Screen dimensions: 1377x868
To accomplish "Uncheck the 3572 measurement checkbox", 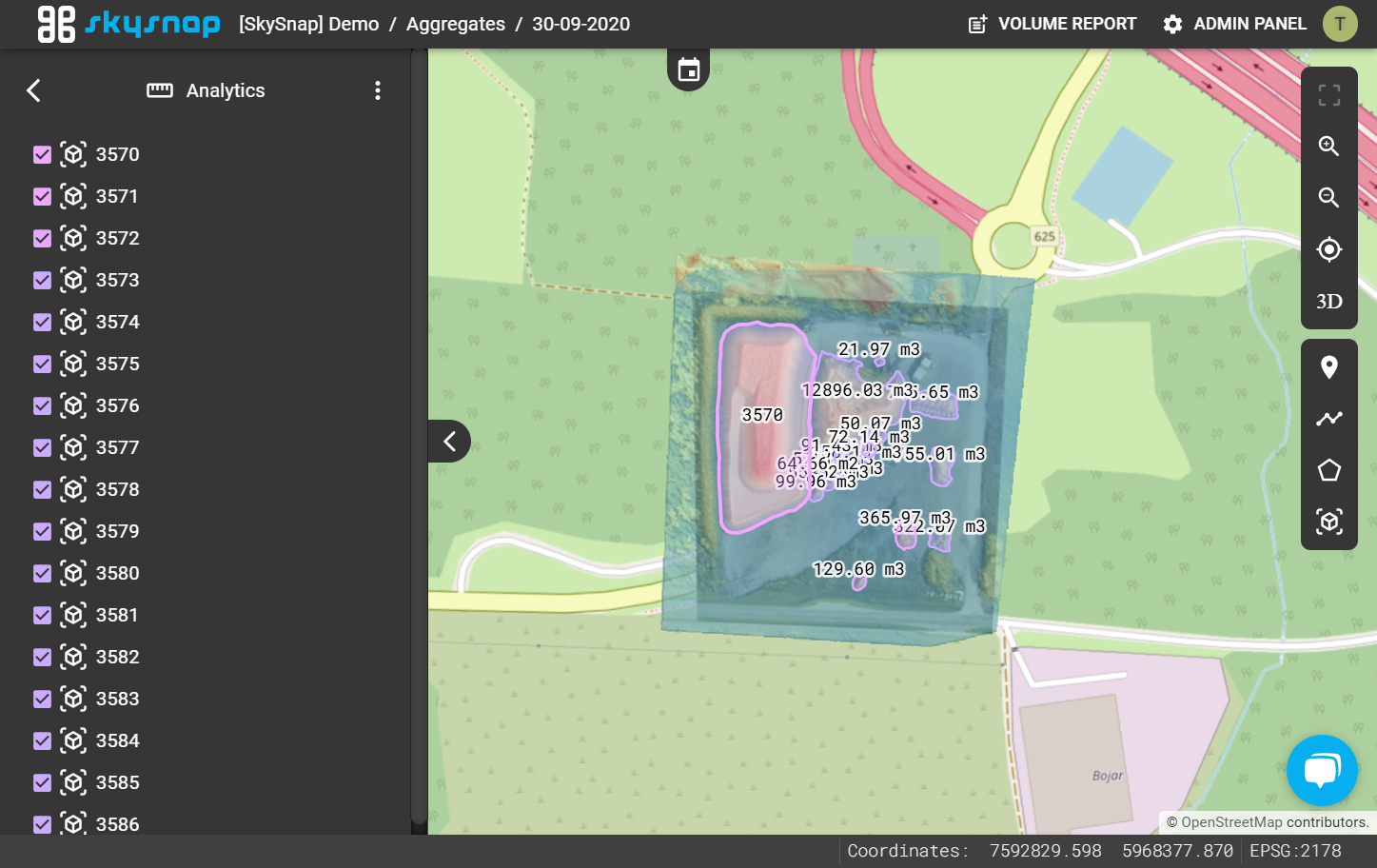I will 42,238.
